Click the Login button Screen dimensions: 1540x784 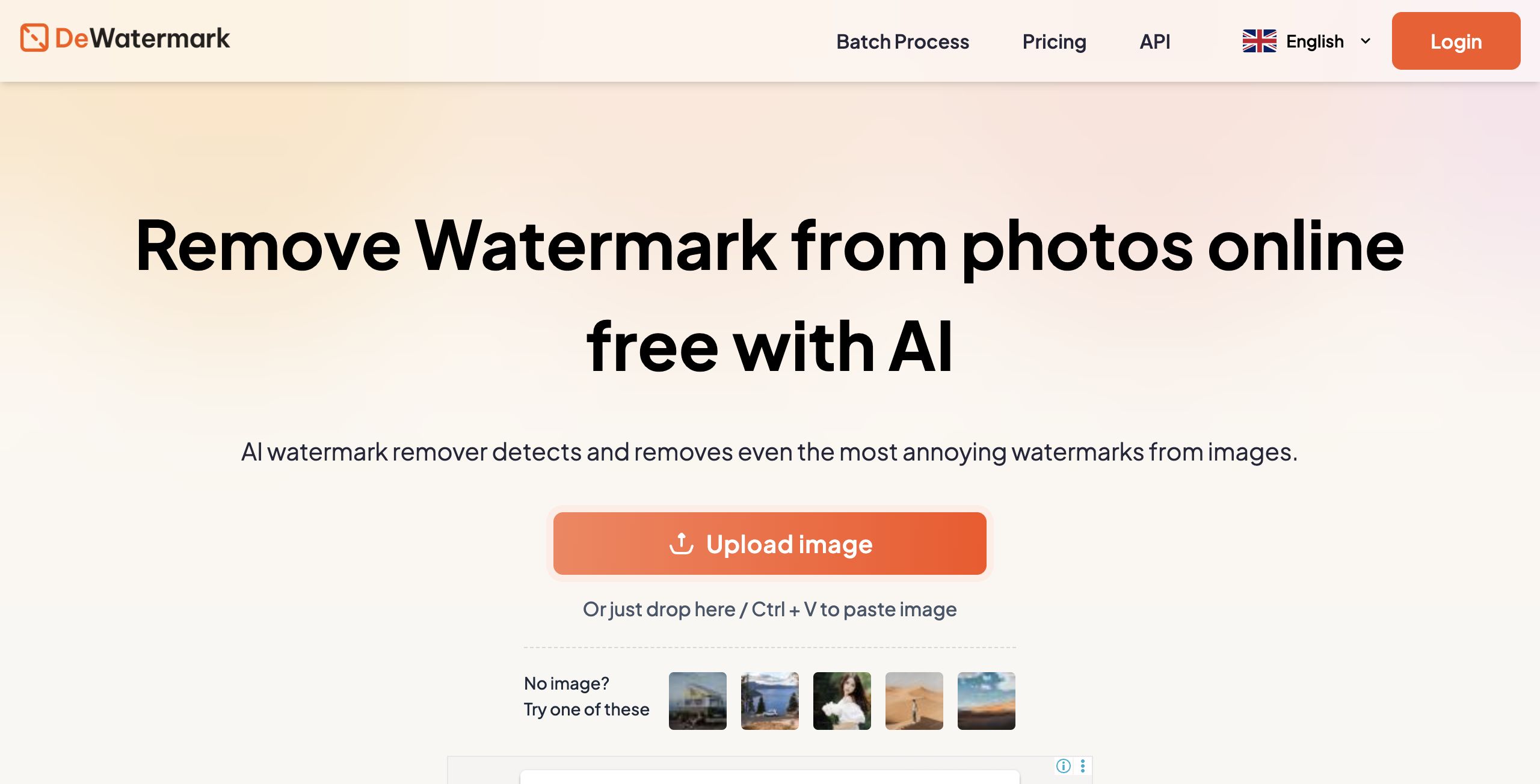point(1456,41)
